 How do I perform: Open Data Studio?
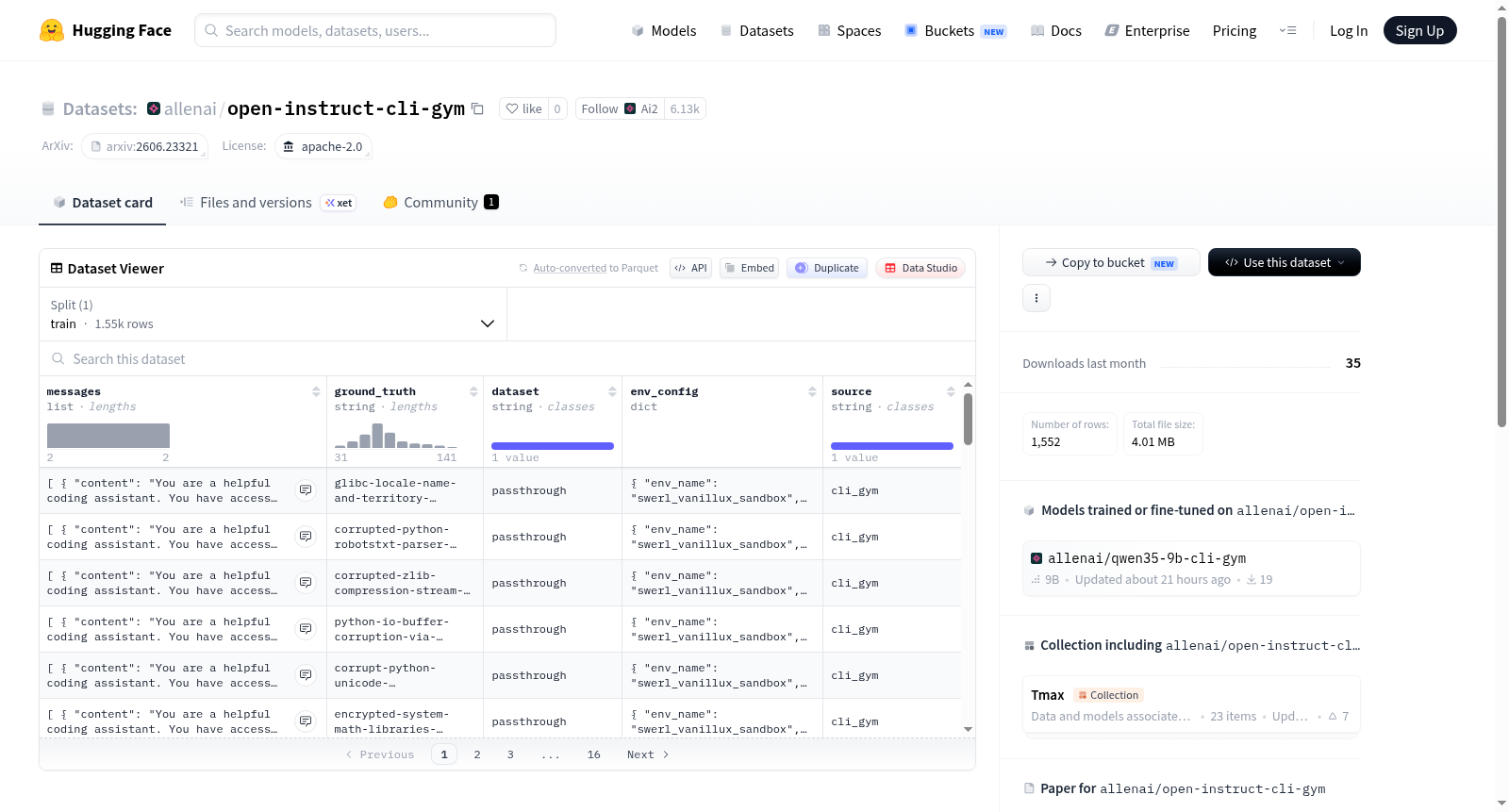point(920,268)
